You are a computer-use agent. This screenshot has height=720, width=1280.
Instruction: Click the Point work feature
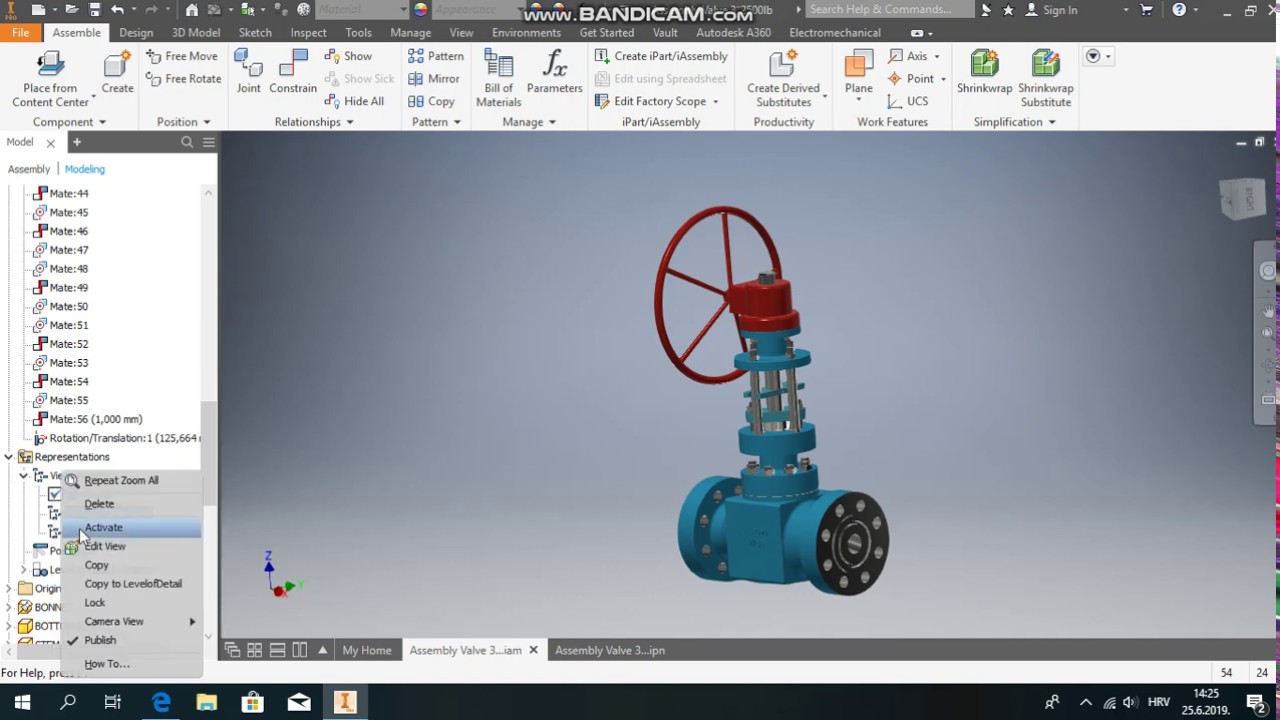[x=910, y=79]
